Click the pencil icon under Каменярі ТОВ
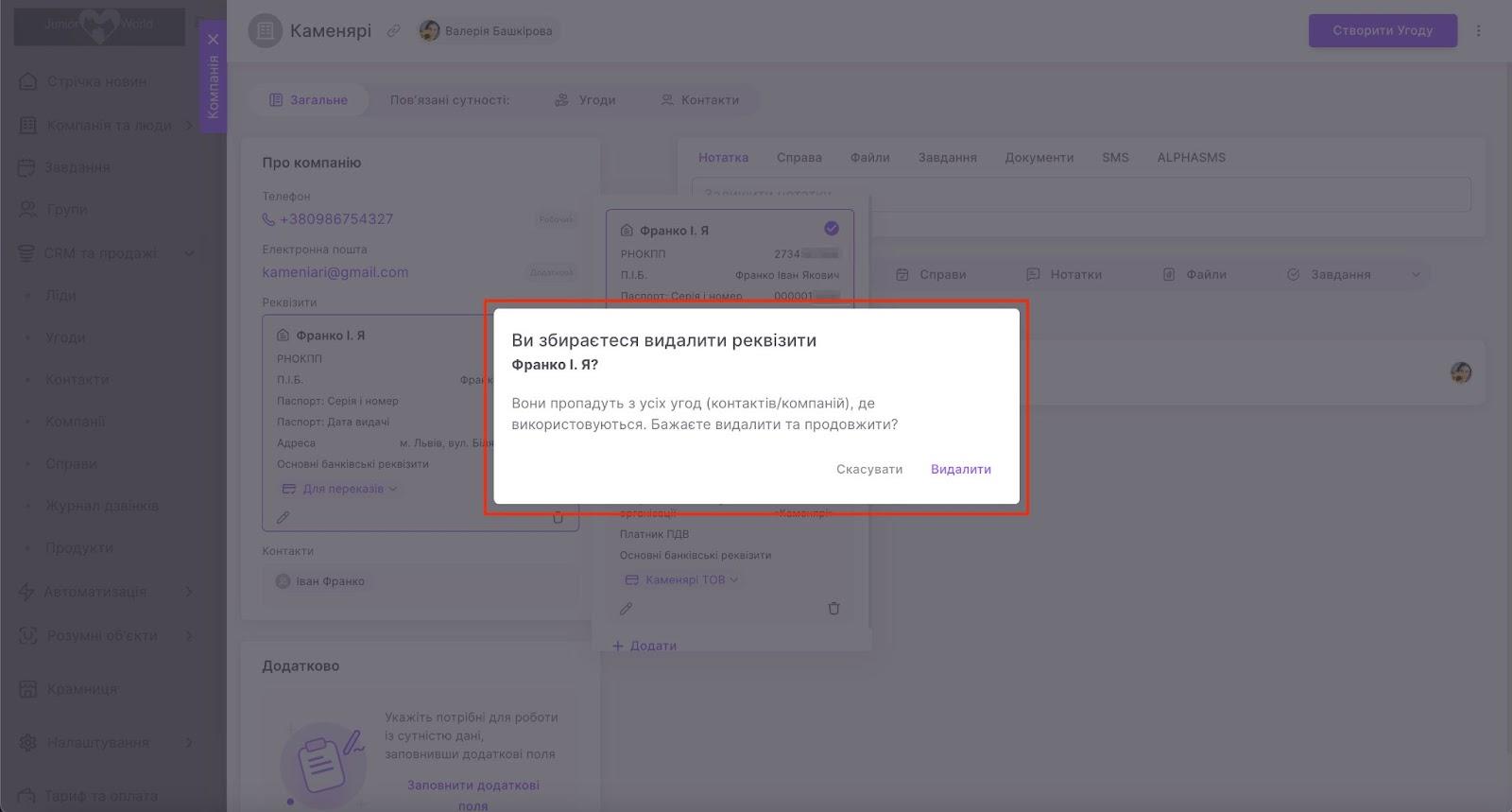This screenshot has height=812, width=1512. [x=626, y=609]
